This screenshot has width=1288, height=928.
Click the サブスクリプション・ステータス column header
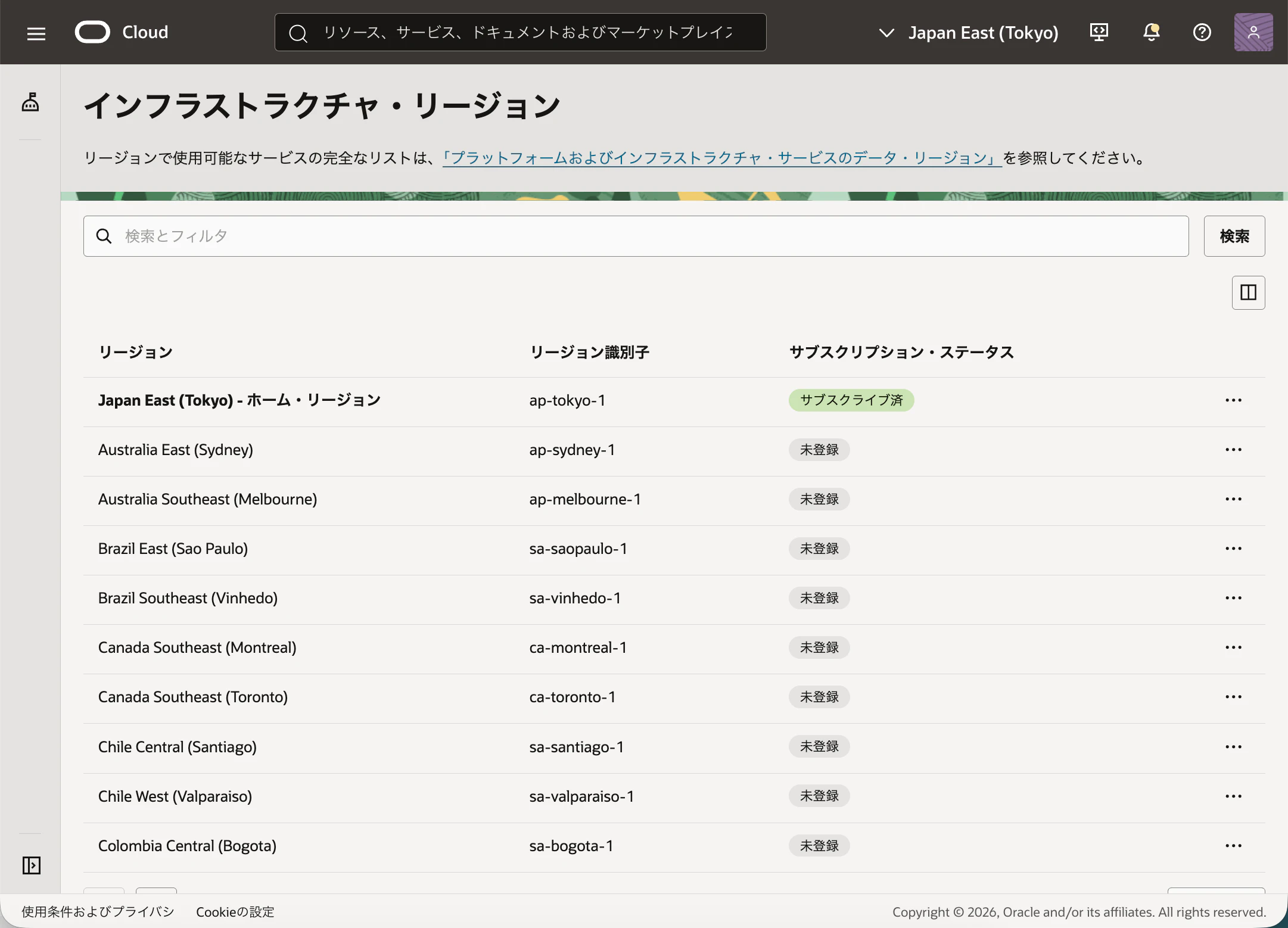tap(901, 353)
